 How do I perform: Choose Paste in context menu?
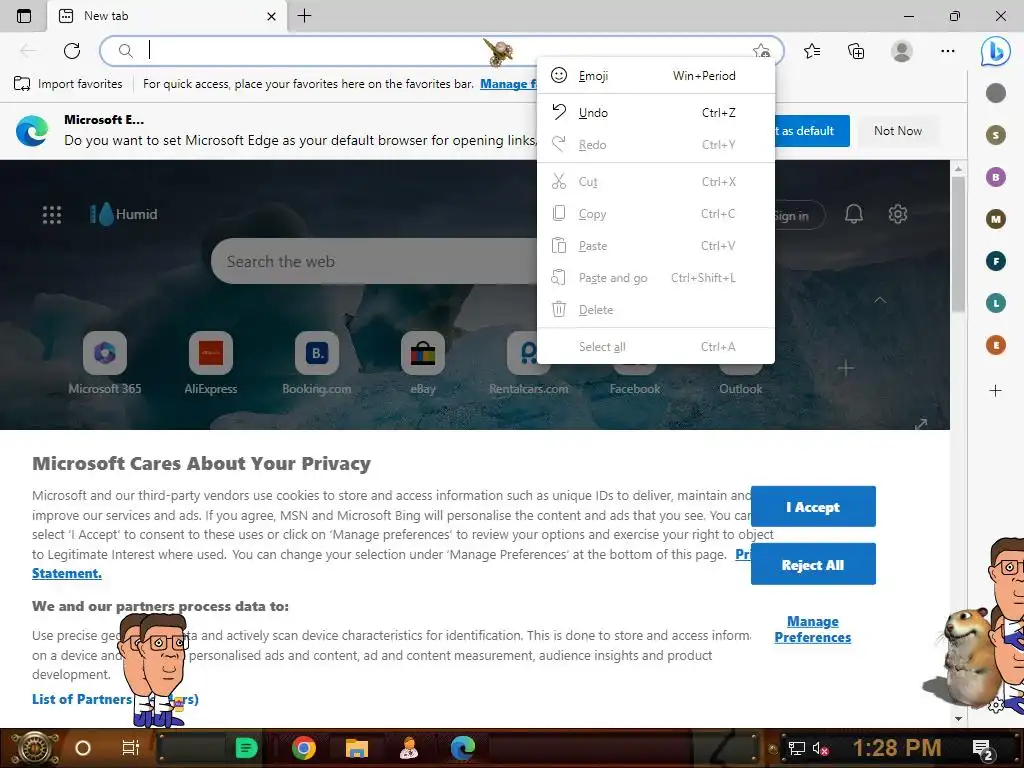coord(656,246)
